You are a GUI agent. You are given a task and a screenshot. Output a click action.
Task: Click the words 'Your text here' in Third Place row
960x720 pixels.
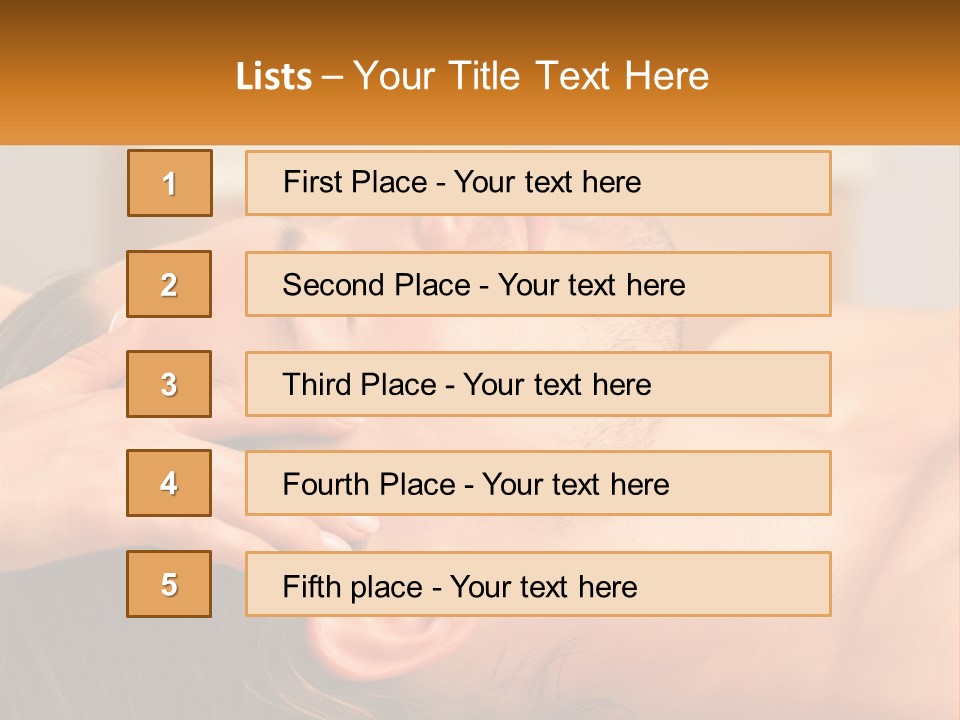coord(557,385)
